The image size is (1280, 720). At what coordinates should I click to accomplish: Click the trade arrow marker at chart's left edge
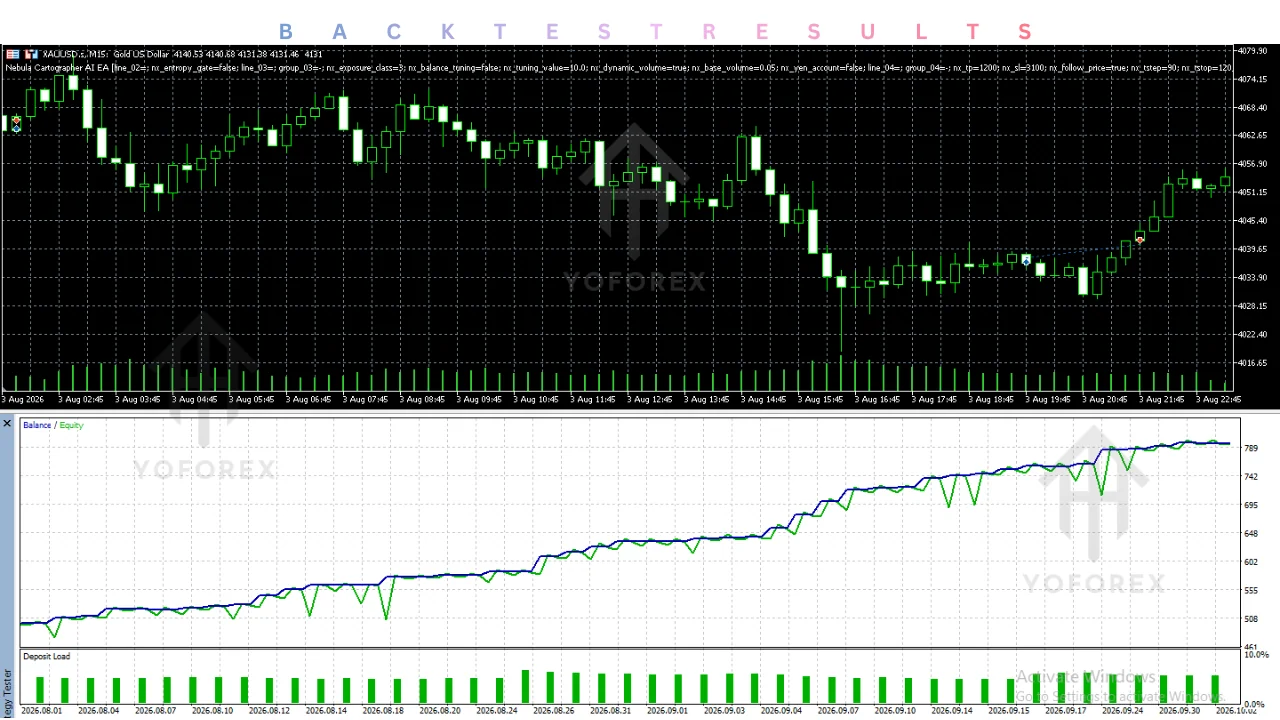16,124
